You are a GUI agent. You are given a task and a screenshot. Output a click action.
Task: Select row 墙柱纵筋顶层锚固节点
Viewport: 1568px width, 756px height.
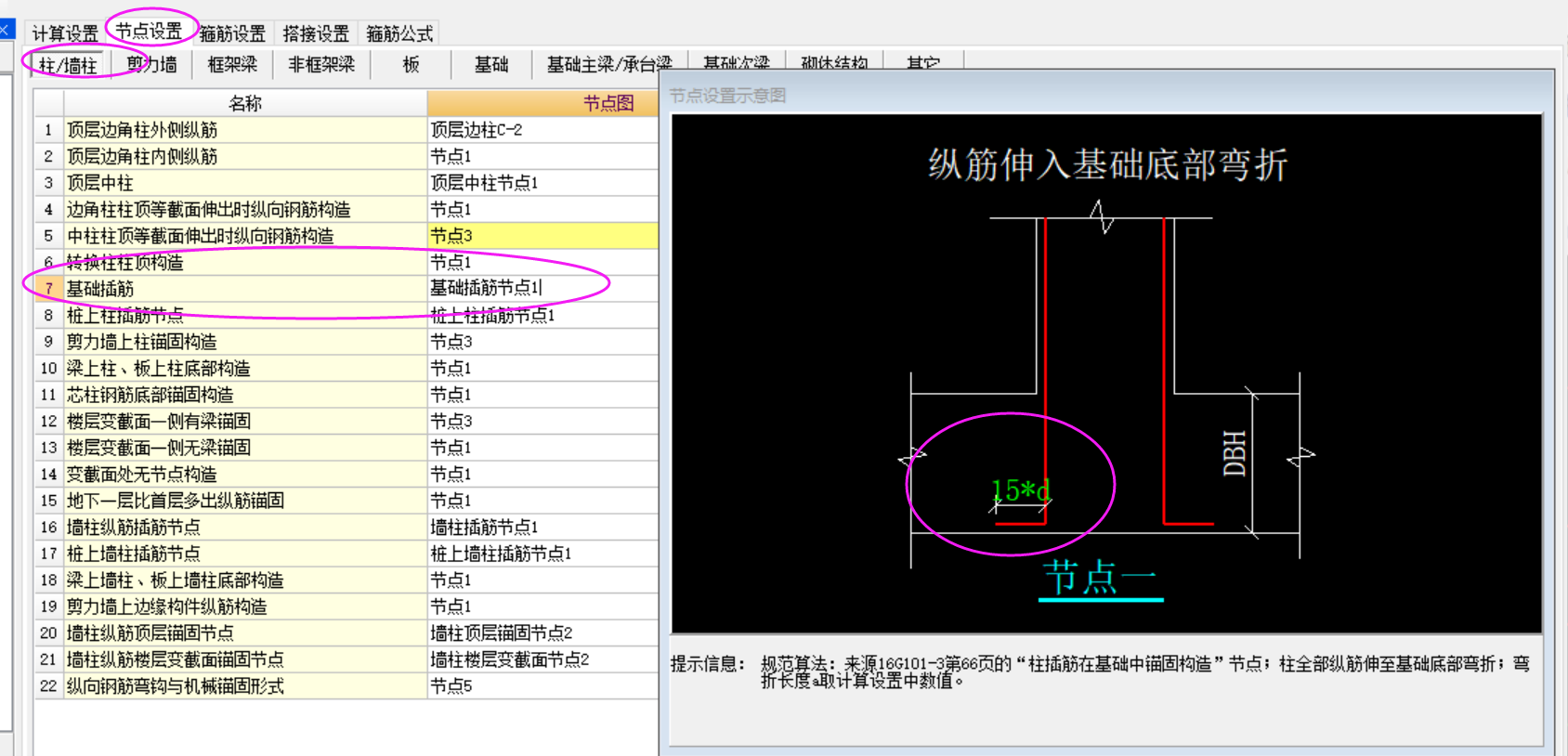(245, 632)
